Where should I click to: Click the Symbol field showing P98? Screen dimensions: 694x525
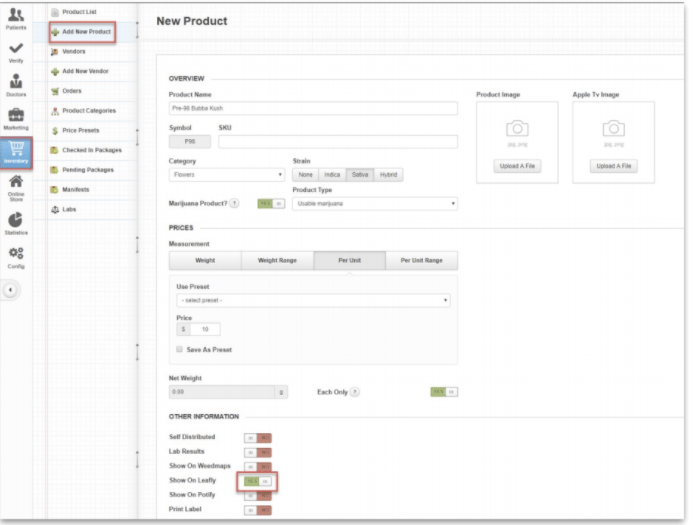190,142
